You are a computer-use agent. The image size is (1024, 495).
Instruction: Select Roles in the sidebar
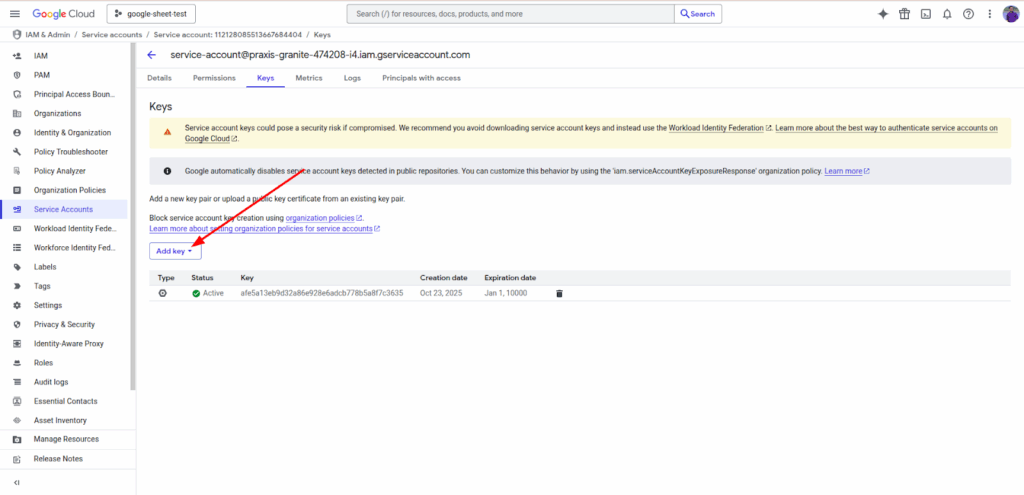(x=43, y=363)
